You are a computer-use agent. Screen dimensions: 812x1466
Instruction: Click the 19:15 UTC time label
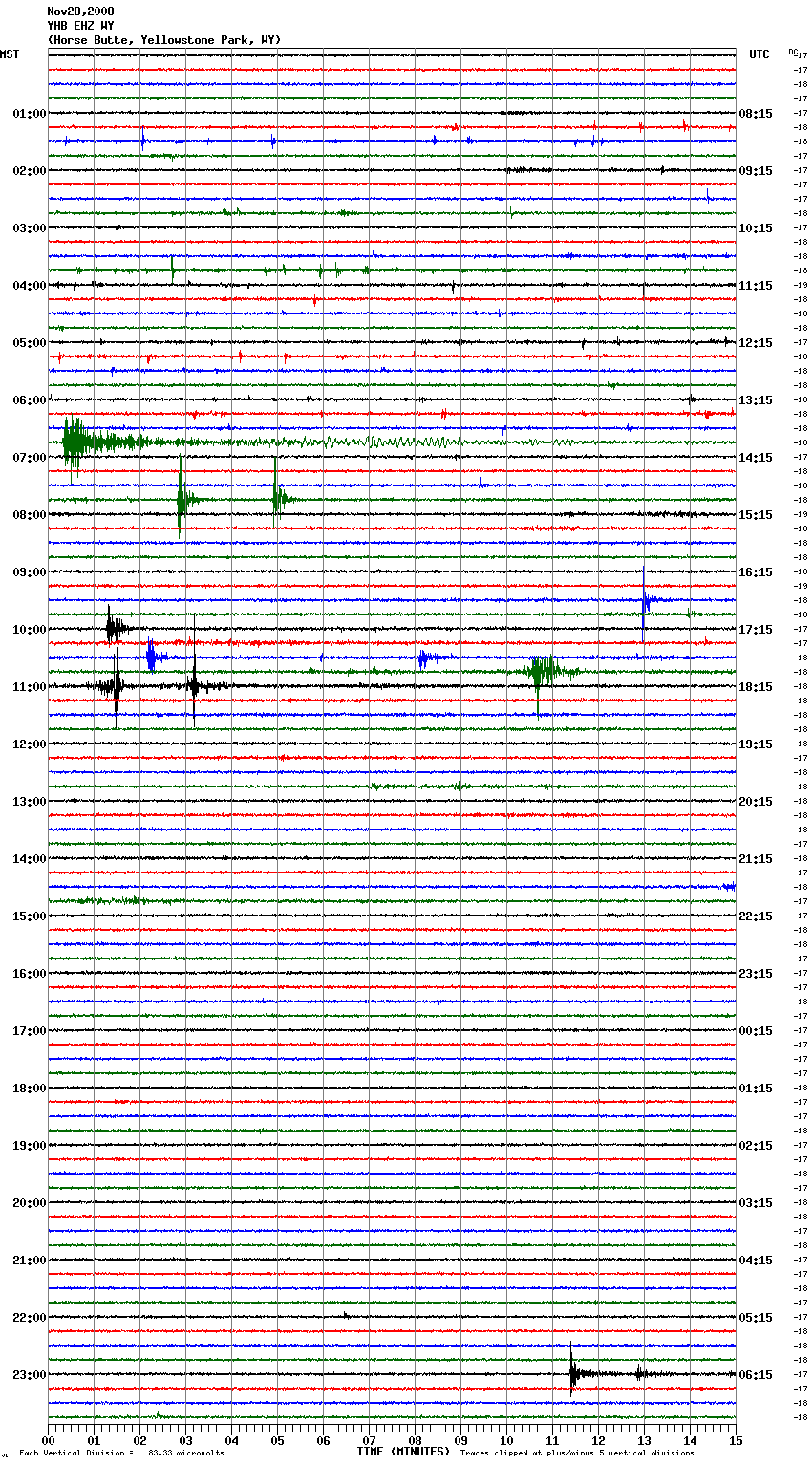click(x=756, y=744)
